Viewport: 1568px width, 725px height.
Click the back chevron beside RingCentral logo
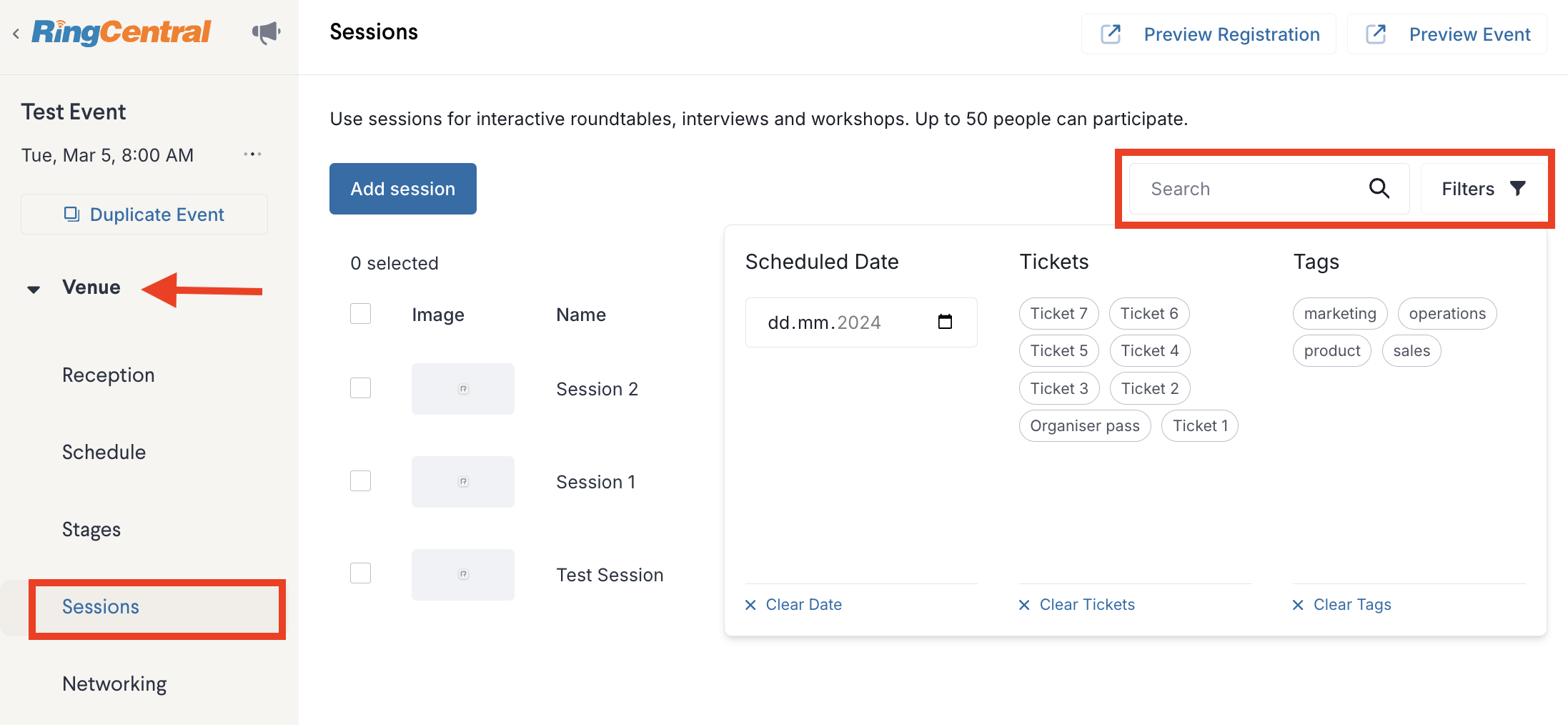pos(16,34)
